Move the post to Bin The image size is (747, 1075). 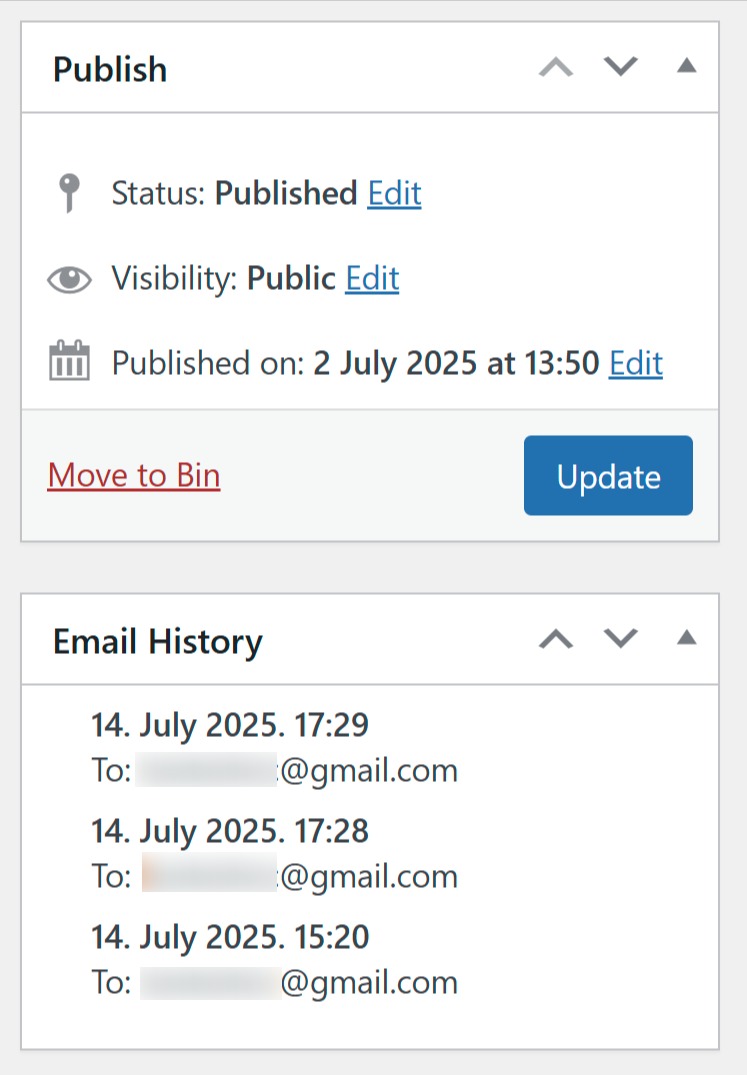pyautogui.click(x=134, y=475)
